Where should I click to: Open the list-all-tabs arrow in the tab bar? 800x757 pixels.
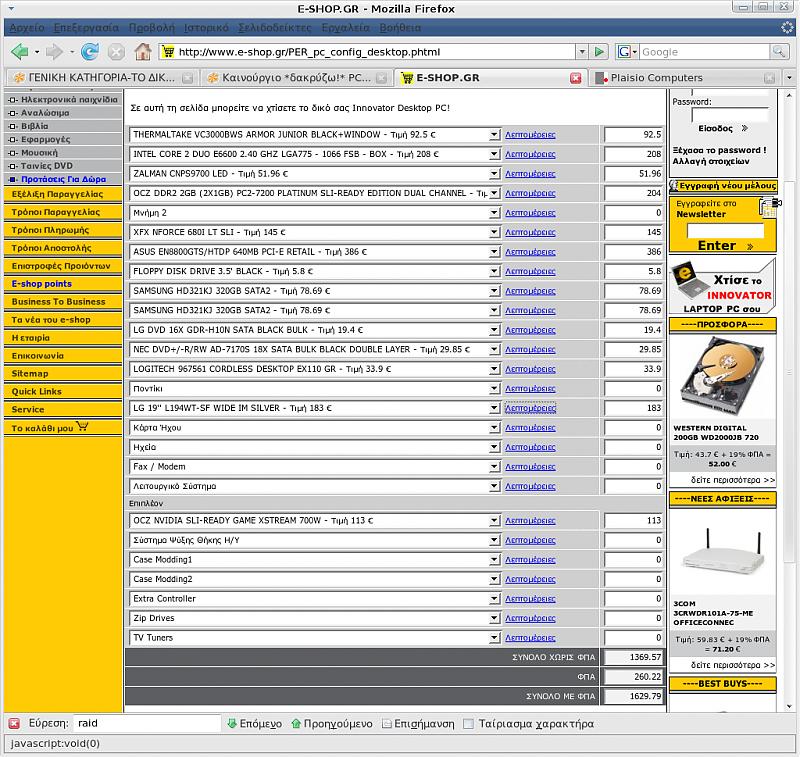pos(789,78)
